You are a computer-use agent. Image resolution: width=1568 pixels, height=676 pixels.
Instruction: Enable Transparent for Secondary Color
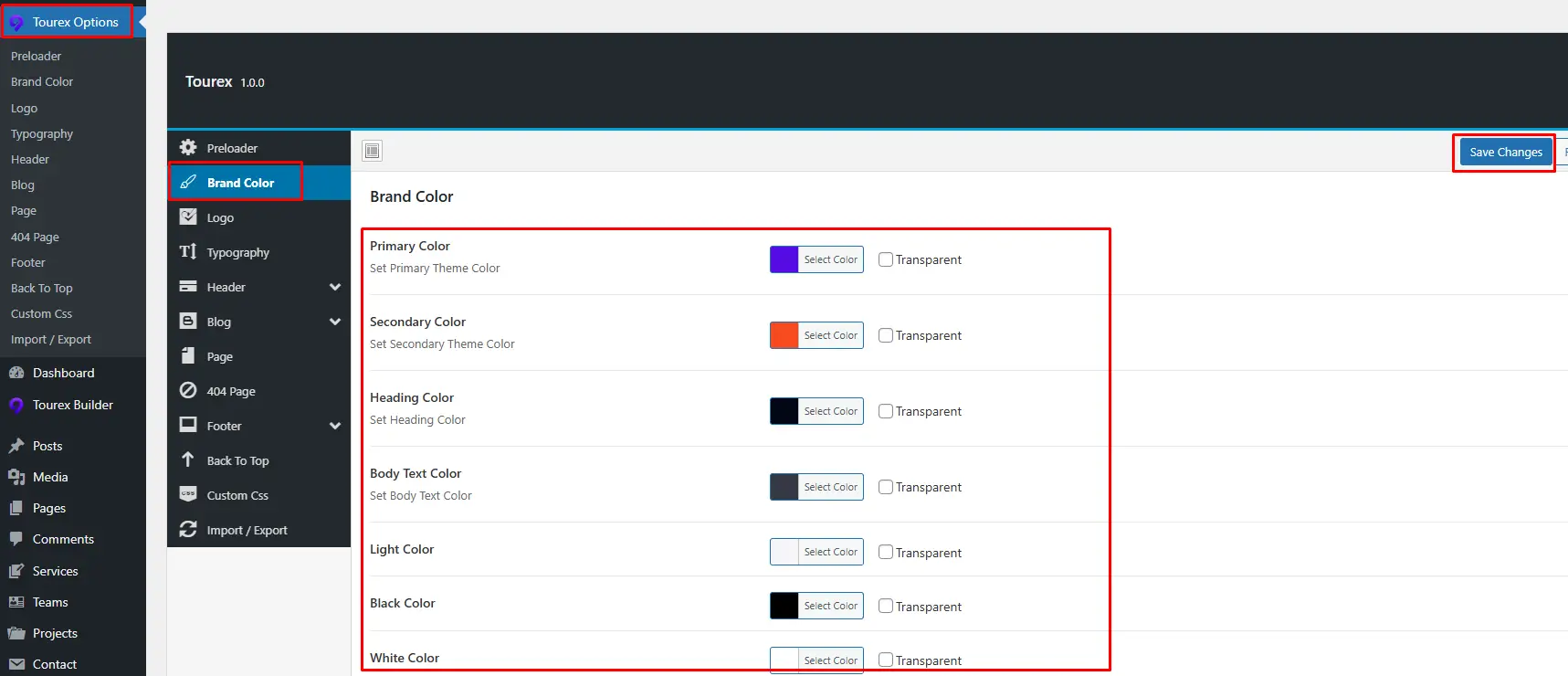[886, 335]
